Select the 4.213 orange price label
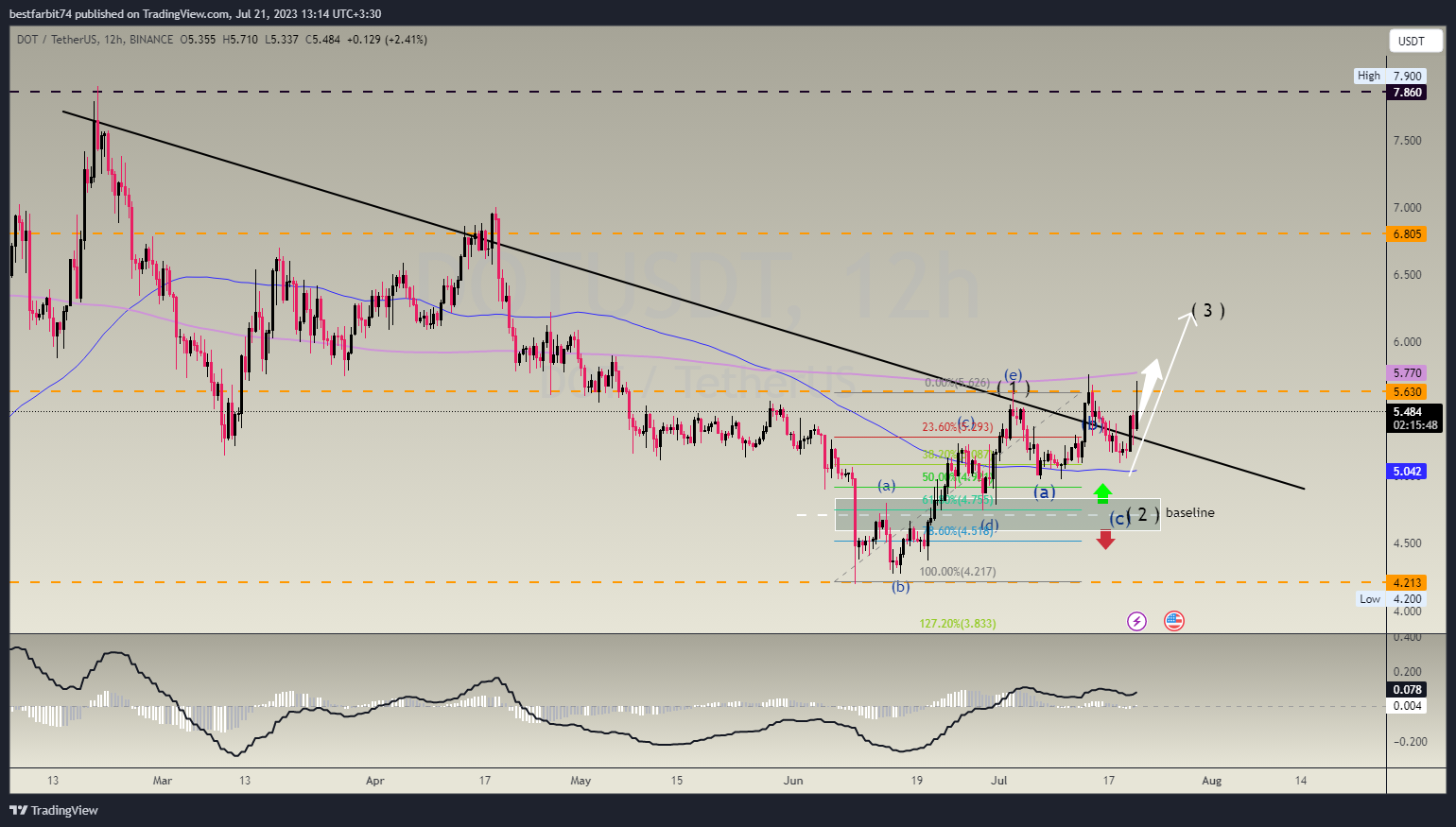The height and width of the screenshot is (827, 1456). point(1407,582)
